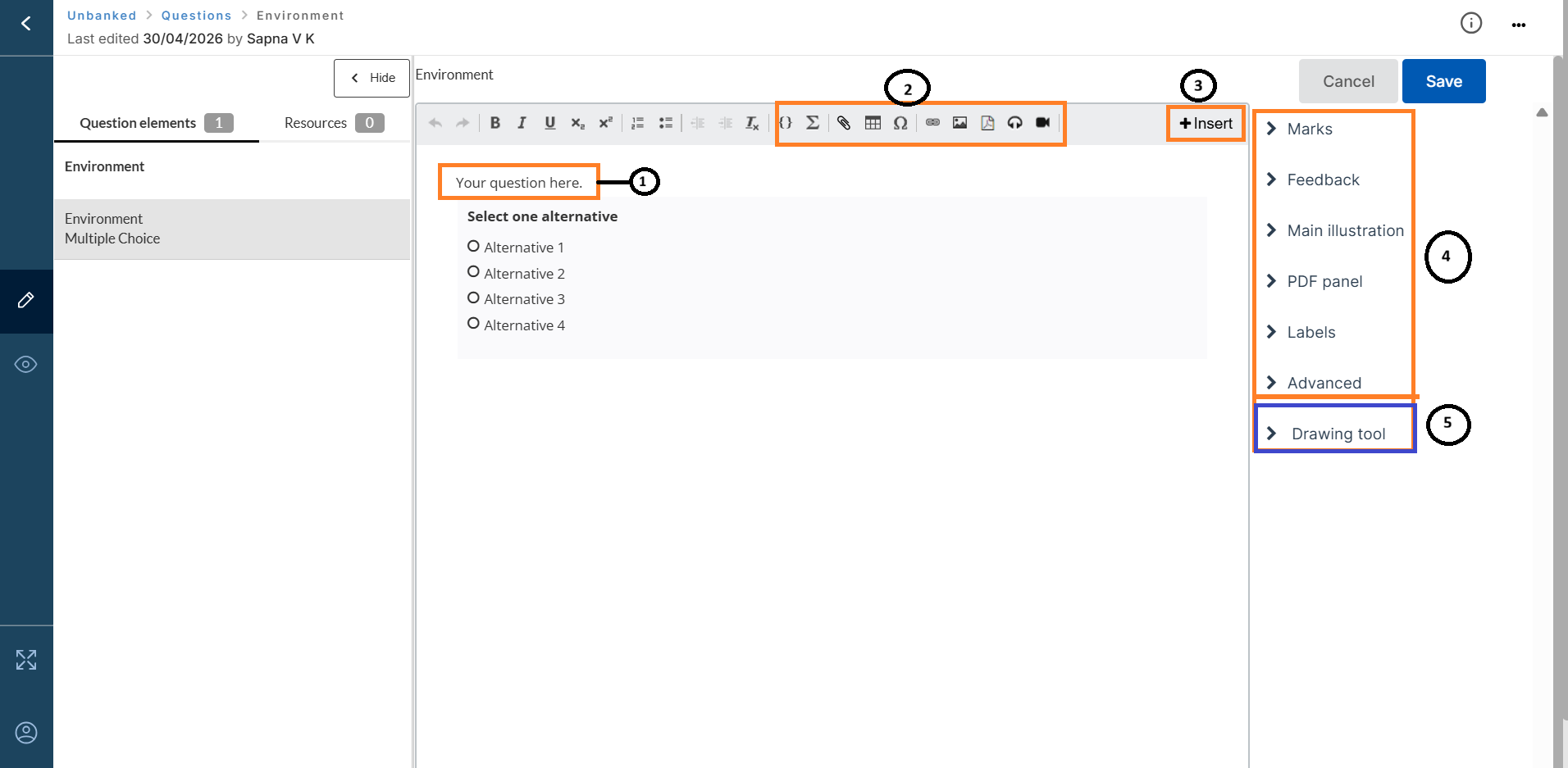
Task: Click the 'Select one alternative' heading
Action: (542, 216)
